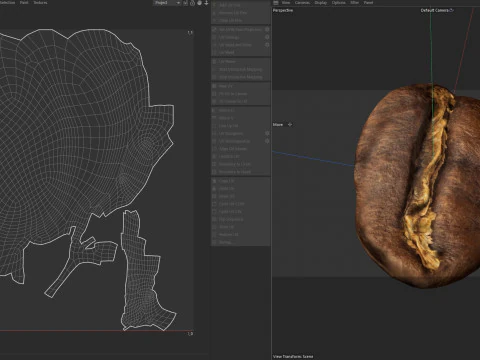Open the viewport Options menu
This screenshot has height=360, width=480.
[338, 3]
